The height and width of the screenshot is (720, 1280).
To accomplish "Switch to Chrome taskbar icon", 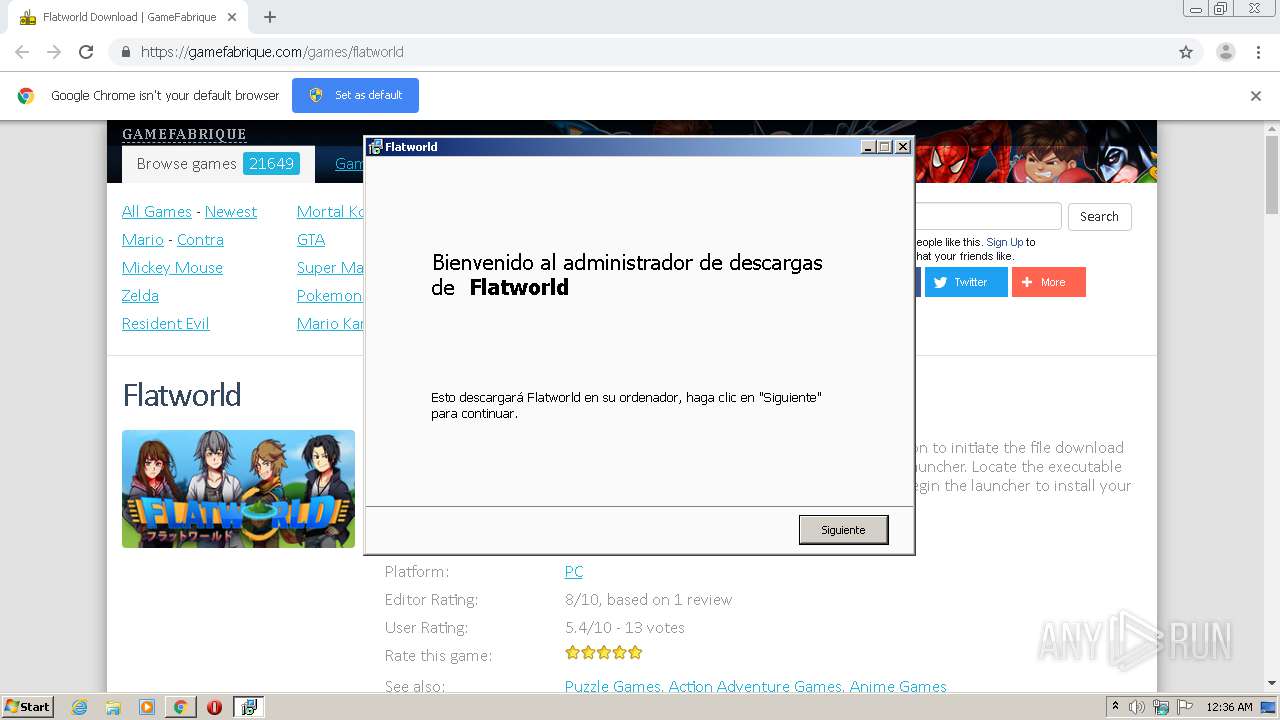I will click(180, 707).
